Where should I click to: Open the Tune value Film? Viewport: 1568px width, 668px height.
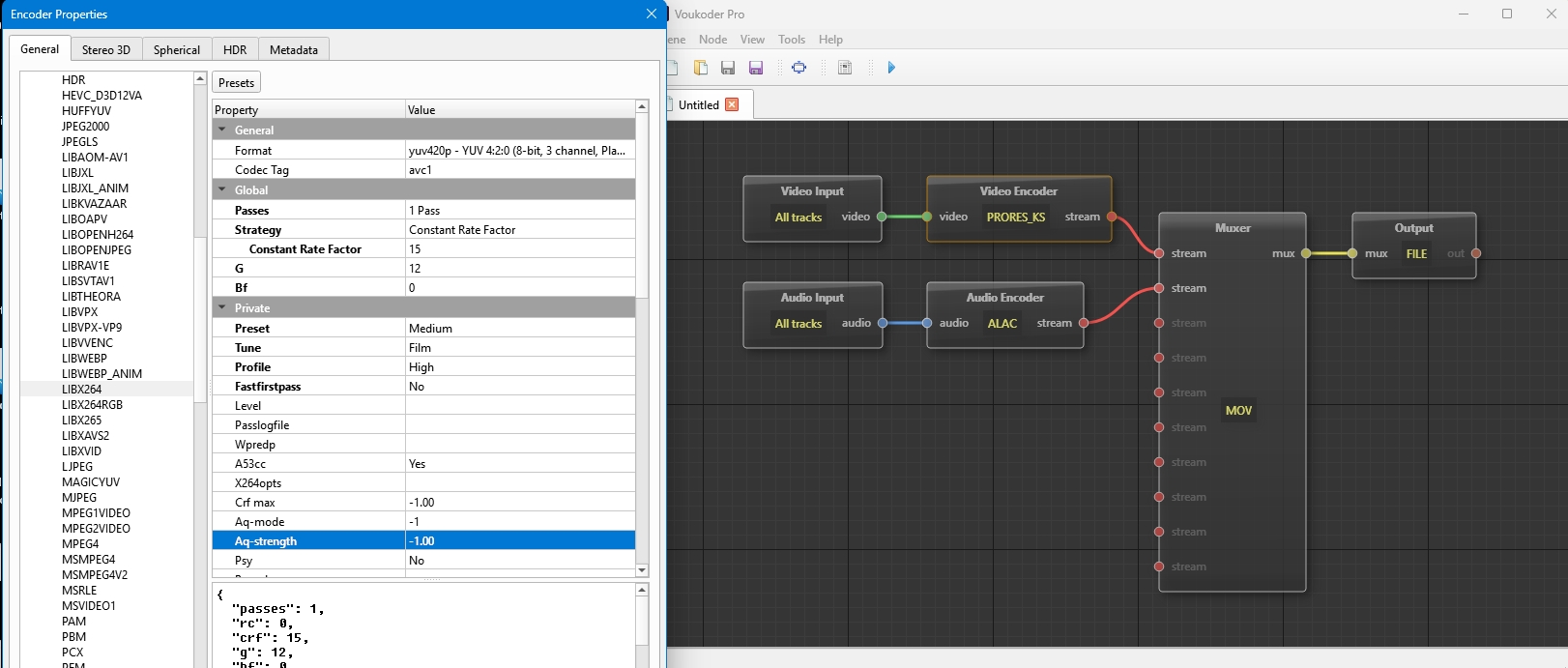pyautogui.click(x=520, y=348)
